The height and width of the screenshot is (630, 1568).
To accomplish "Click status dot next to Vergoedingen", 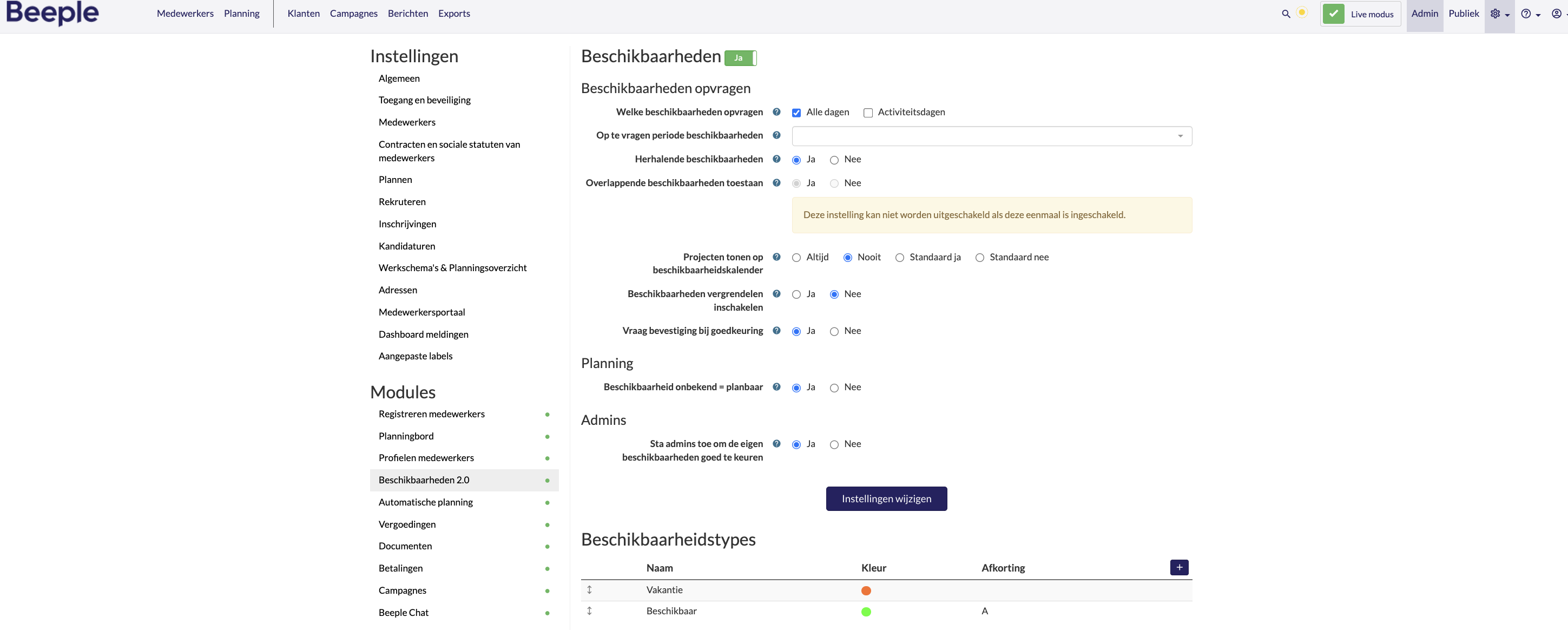I will click(547, 524).
